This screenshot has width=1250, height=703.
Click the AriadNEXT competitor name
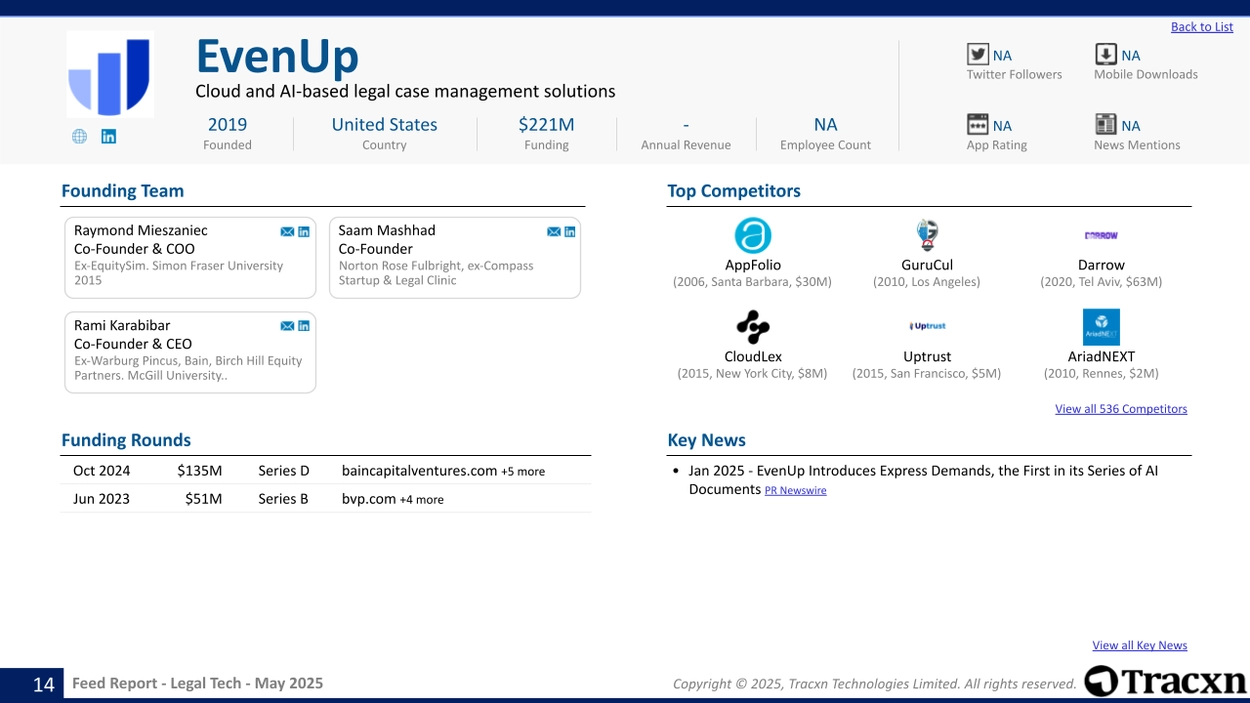[x=1101, y=357]
